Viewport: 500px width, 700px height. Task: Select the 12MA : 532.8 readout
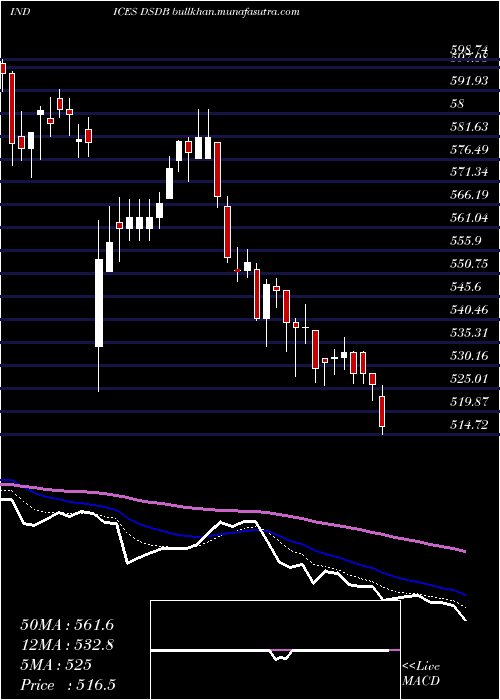coord(67,645)
